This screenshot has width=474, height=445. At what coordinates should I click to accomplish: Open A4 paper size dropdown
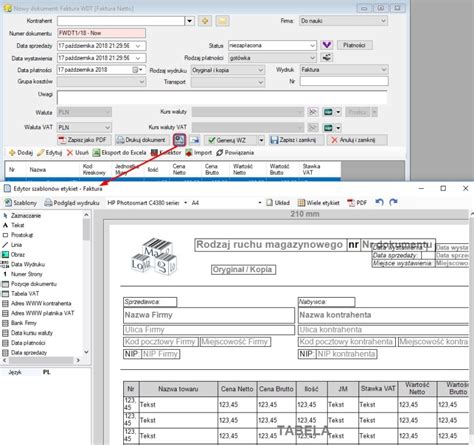click(x=260, y=203)
